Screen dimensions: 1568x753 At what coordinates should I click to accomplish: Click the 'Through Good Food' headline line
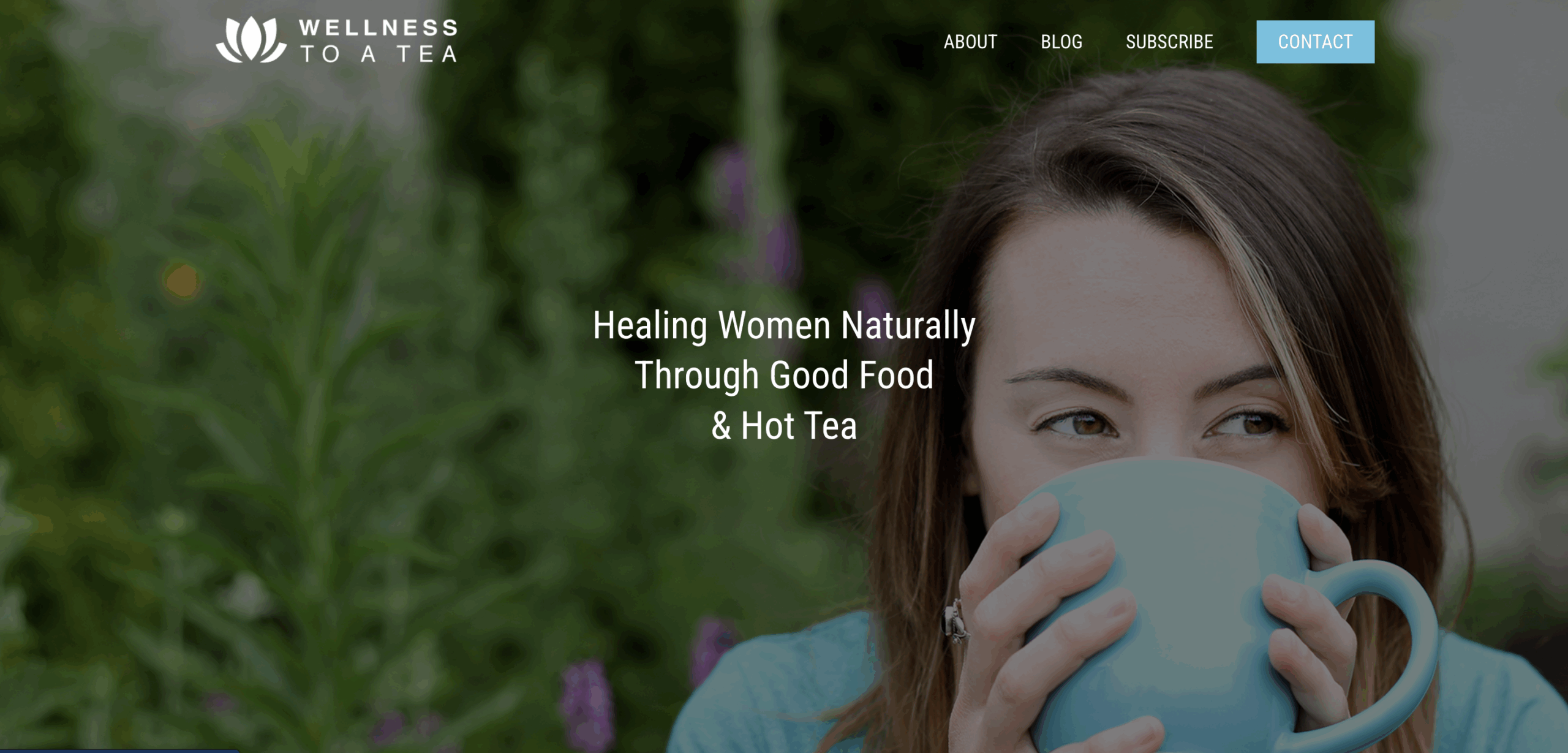[x=784, y=375]
